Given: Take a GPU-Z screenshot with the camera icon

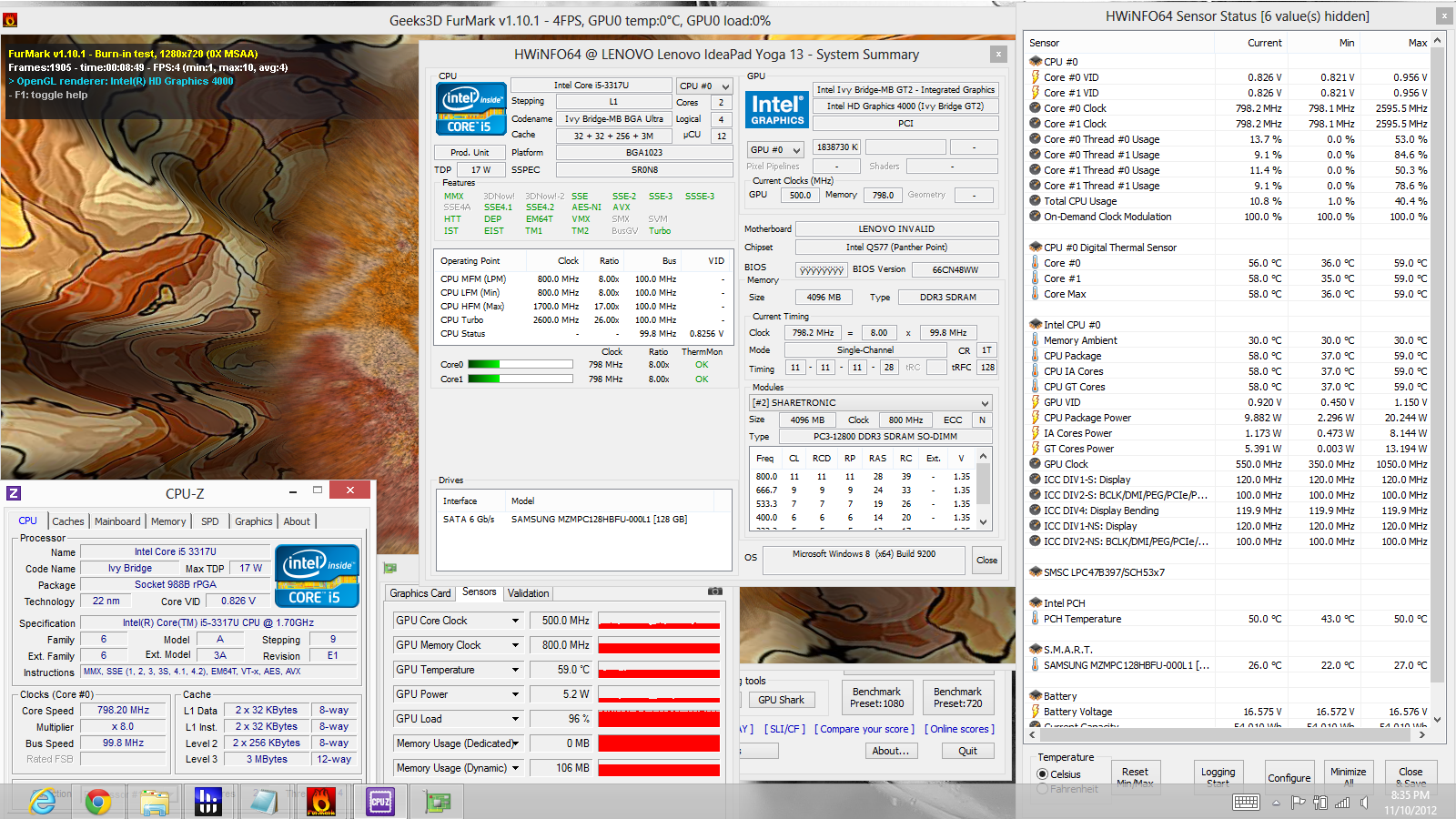Looking at the screenshot, I should tap(715, 591).
